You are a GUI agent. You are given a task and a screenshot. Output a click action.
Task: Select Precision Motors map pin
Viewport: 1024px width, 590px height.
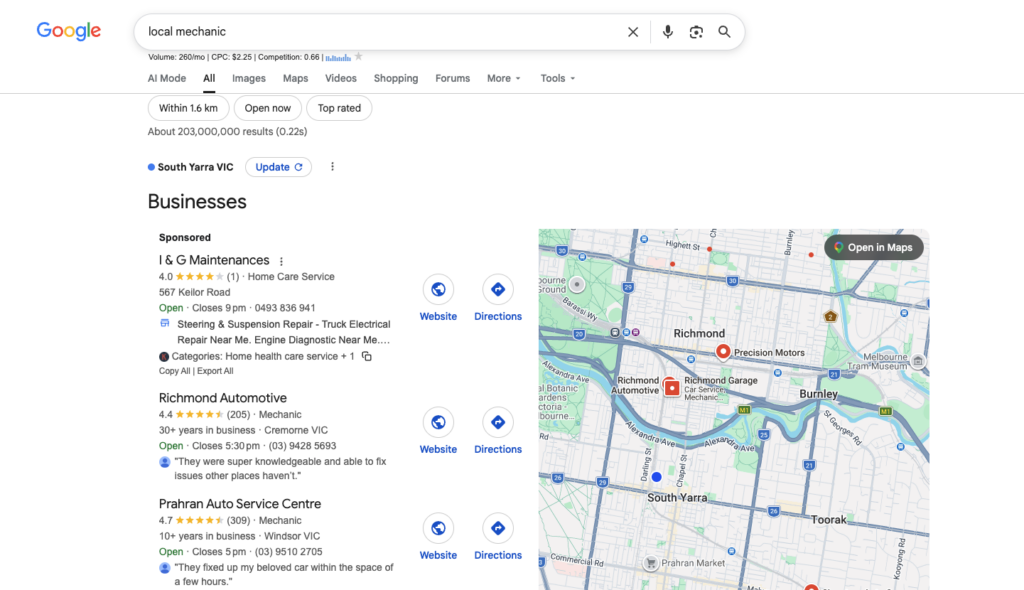tap(723, 352)
